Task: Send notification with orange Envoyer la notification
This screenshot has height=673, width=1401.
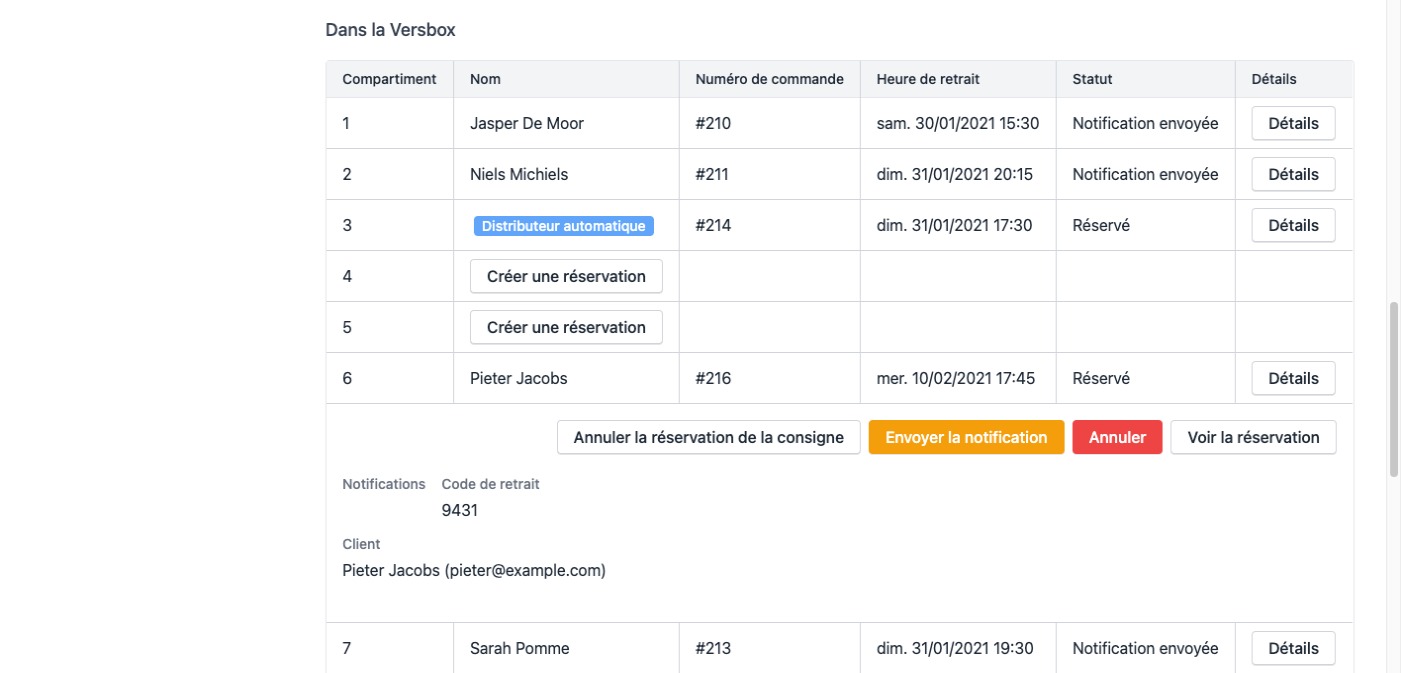Action: (966, 438)
